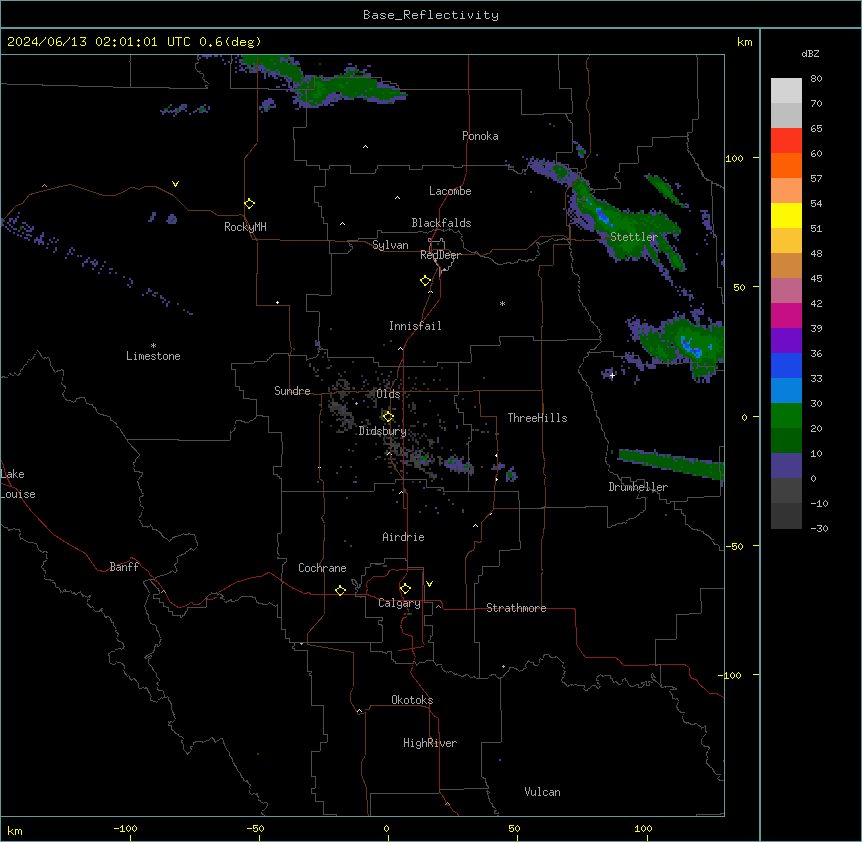
Task: Click the yellow V marker northwest of RockyMH
Action: click(x=175, y=184)
